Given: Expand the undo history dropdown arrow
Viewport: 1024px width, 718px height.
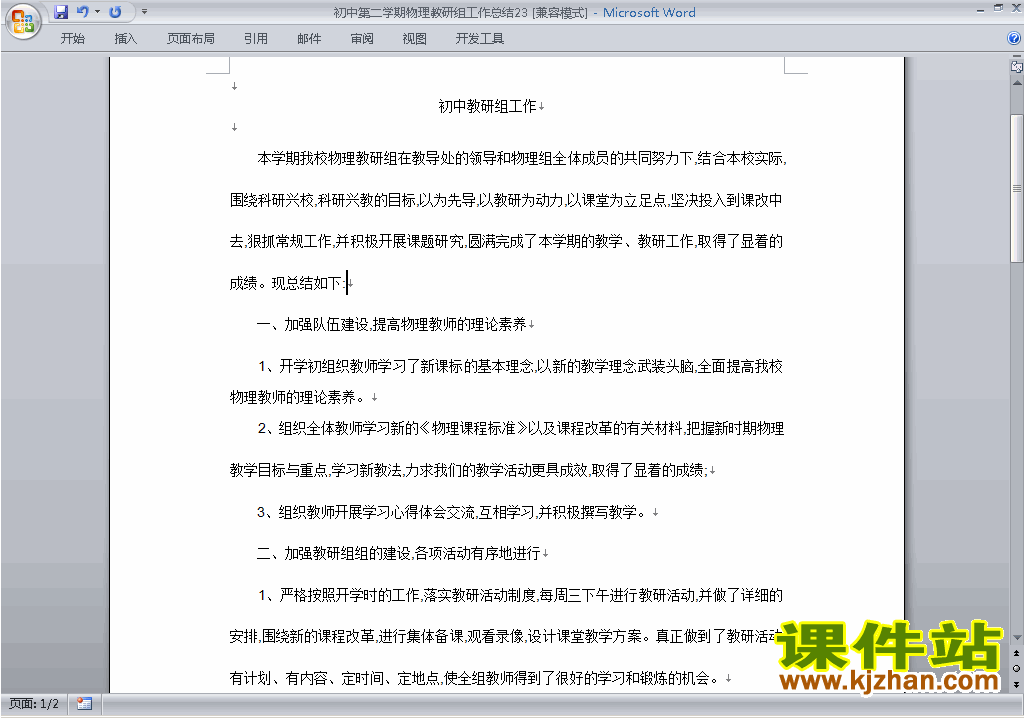Looking at the screenshot, I should point(97,12).
